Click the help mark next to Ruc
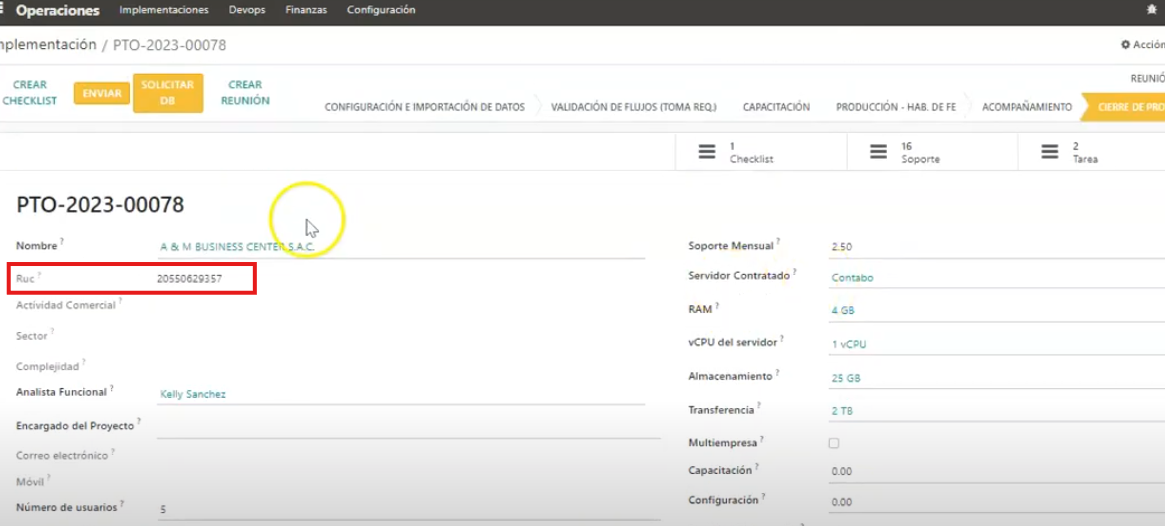The image size is (1165, 526). click(x=40, y=274)
